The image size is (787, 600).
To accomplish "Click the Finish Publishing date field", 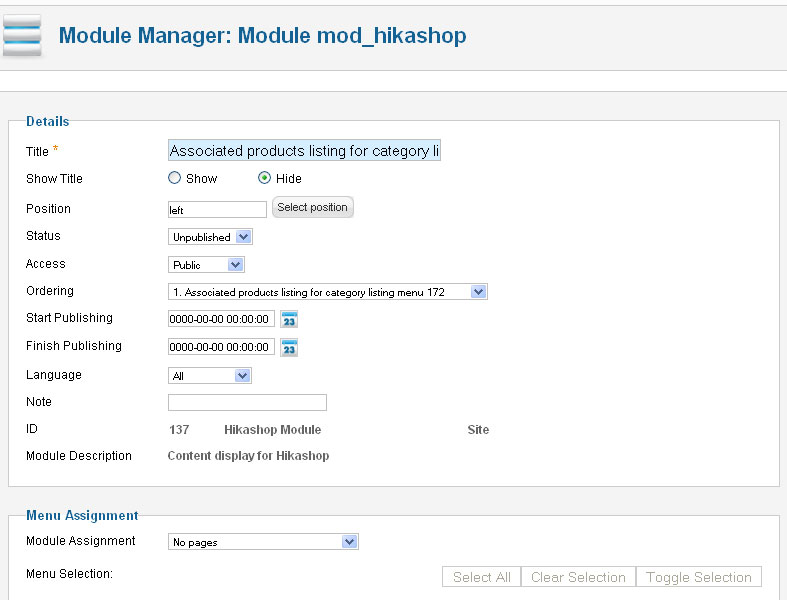I will pyautogui.click(x=221, y=348).
